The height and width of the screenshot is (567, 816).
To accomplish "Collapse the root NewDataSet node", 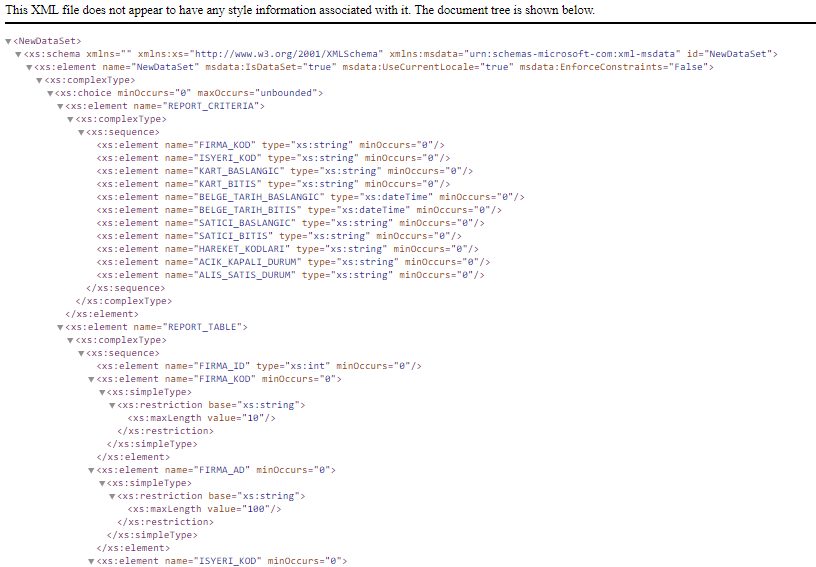I will point(9,41).
